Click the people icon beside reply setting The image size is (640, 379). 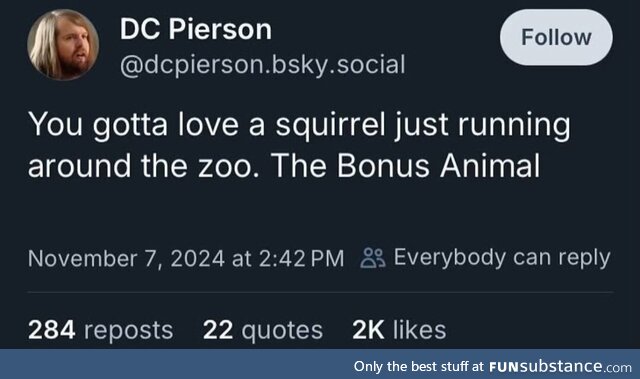point(373,258)
